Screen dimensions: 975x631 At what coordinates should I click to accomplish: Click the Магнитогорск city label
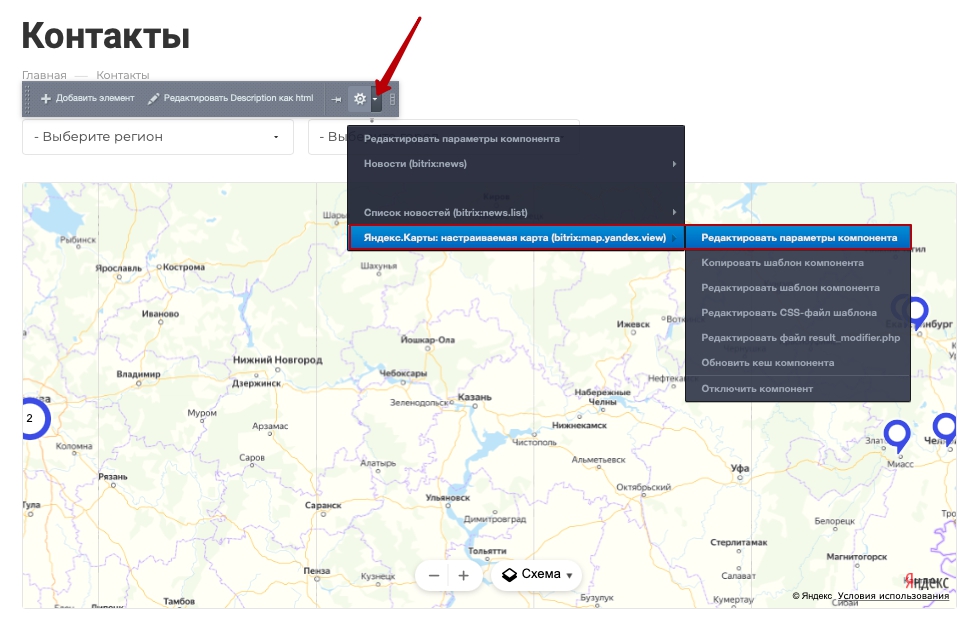tap(856, 556)
